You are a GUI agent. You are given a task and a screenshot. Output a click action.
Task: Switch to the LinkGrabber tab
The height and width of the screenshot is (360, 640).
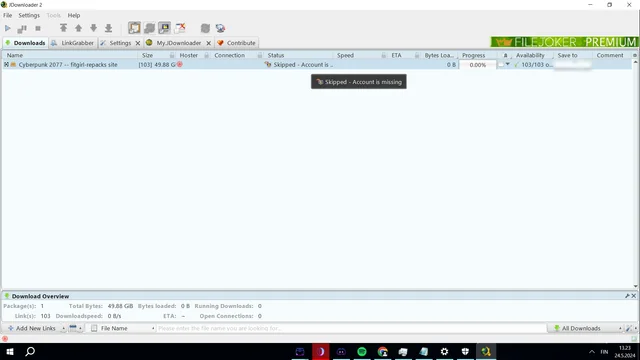click(73, 43)
